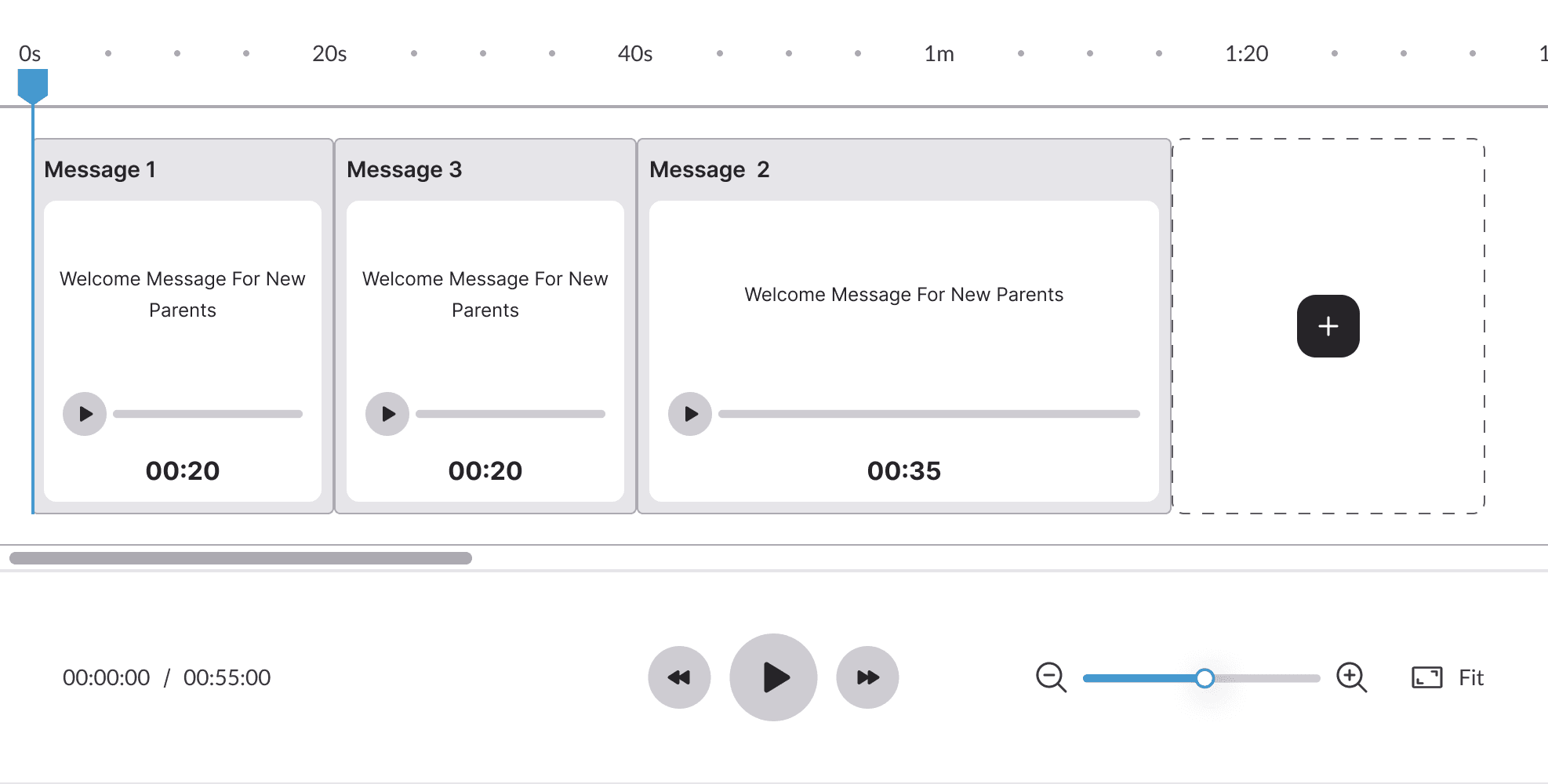This screenshot has width=1548, height=784.
Task: Click the Message 3 audio progress bar
Action: coord(511,414)
